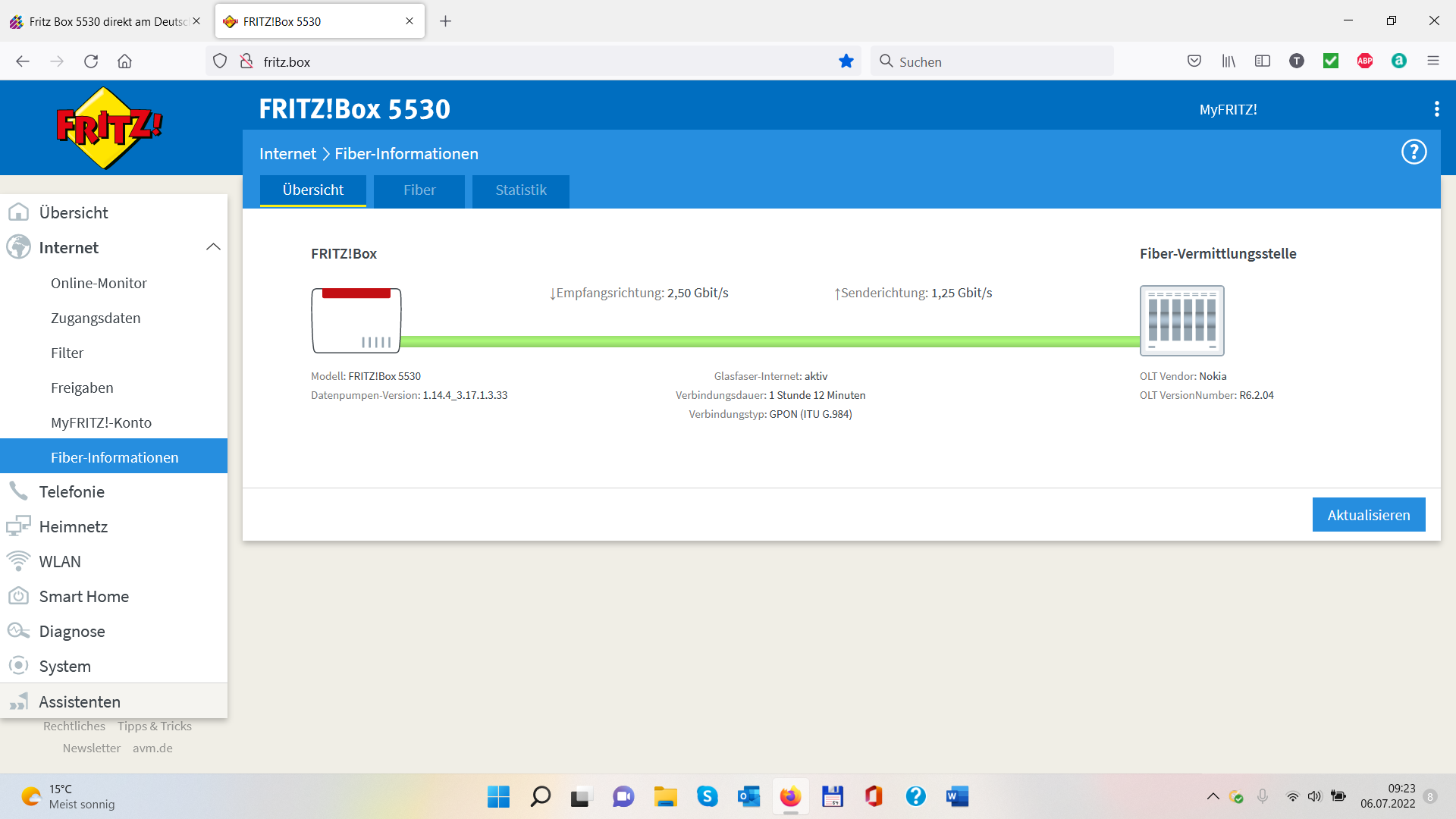This screenshot has width=1456, height=819.
Task: Click the OLT Vendor Nokia text
Action: point(1183,376)
